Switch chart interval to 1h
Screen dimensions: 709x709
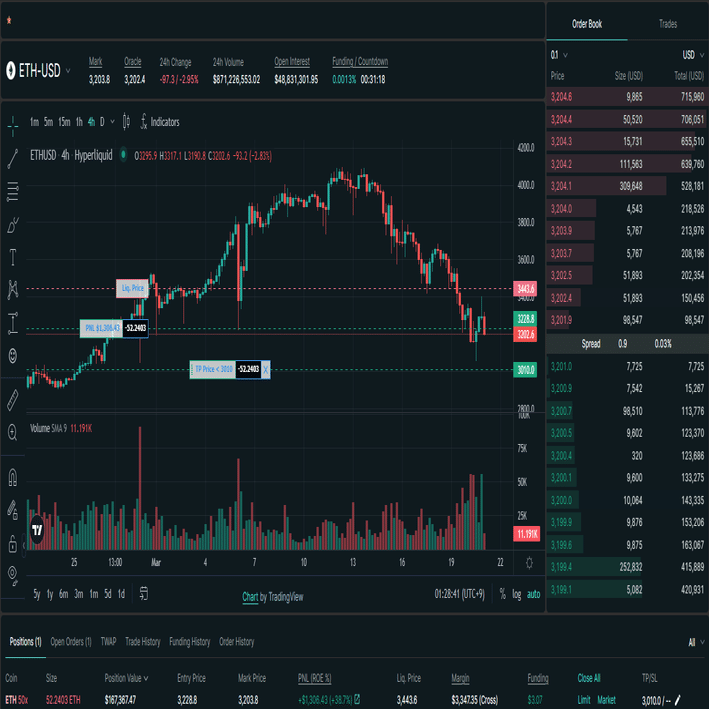79,122
